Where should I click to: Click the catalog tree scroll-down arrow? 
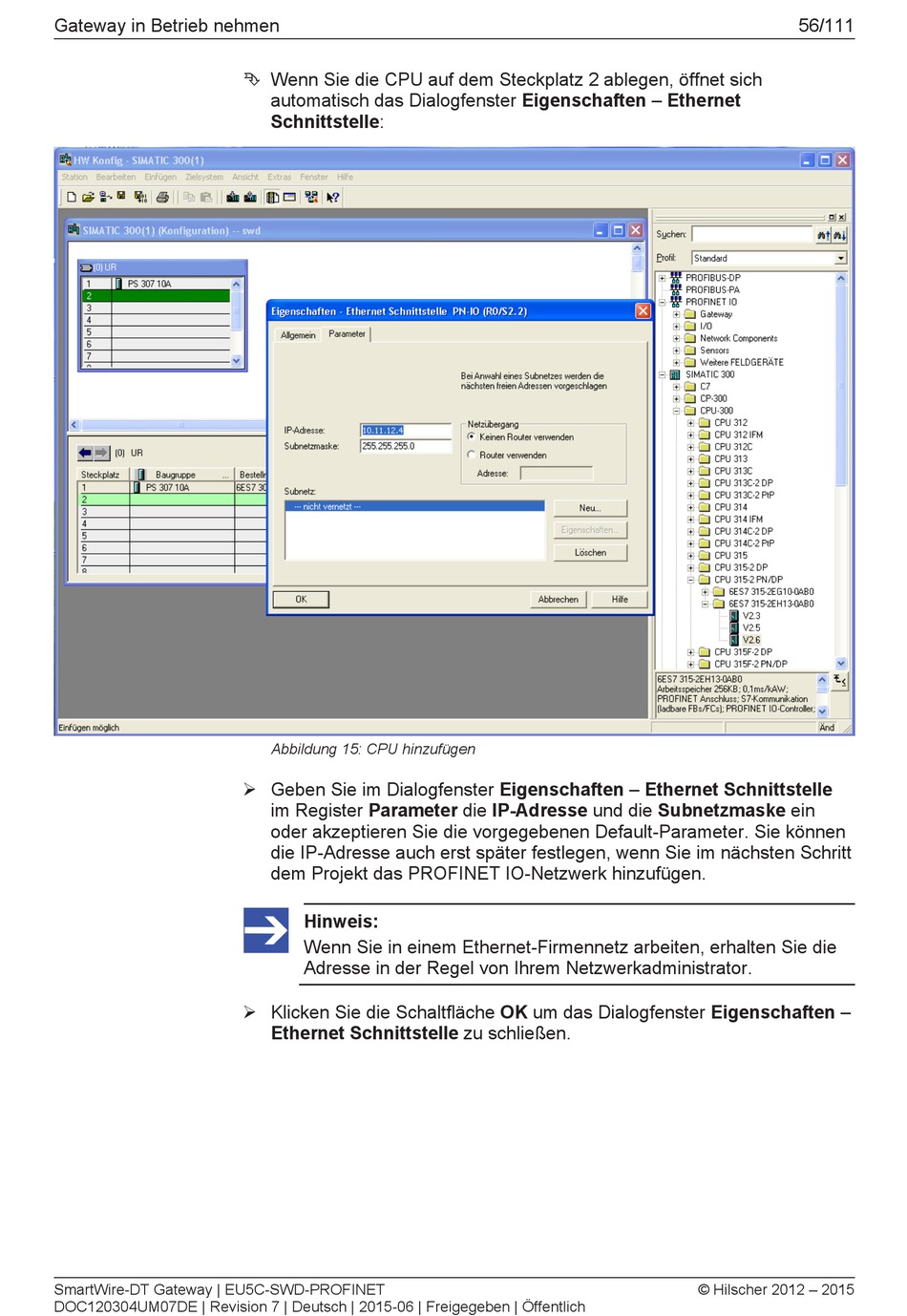pyautogui.click(x=841, y=663)
